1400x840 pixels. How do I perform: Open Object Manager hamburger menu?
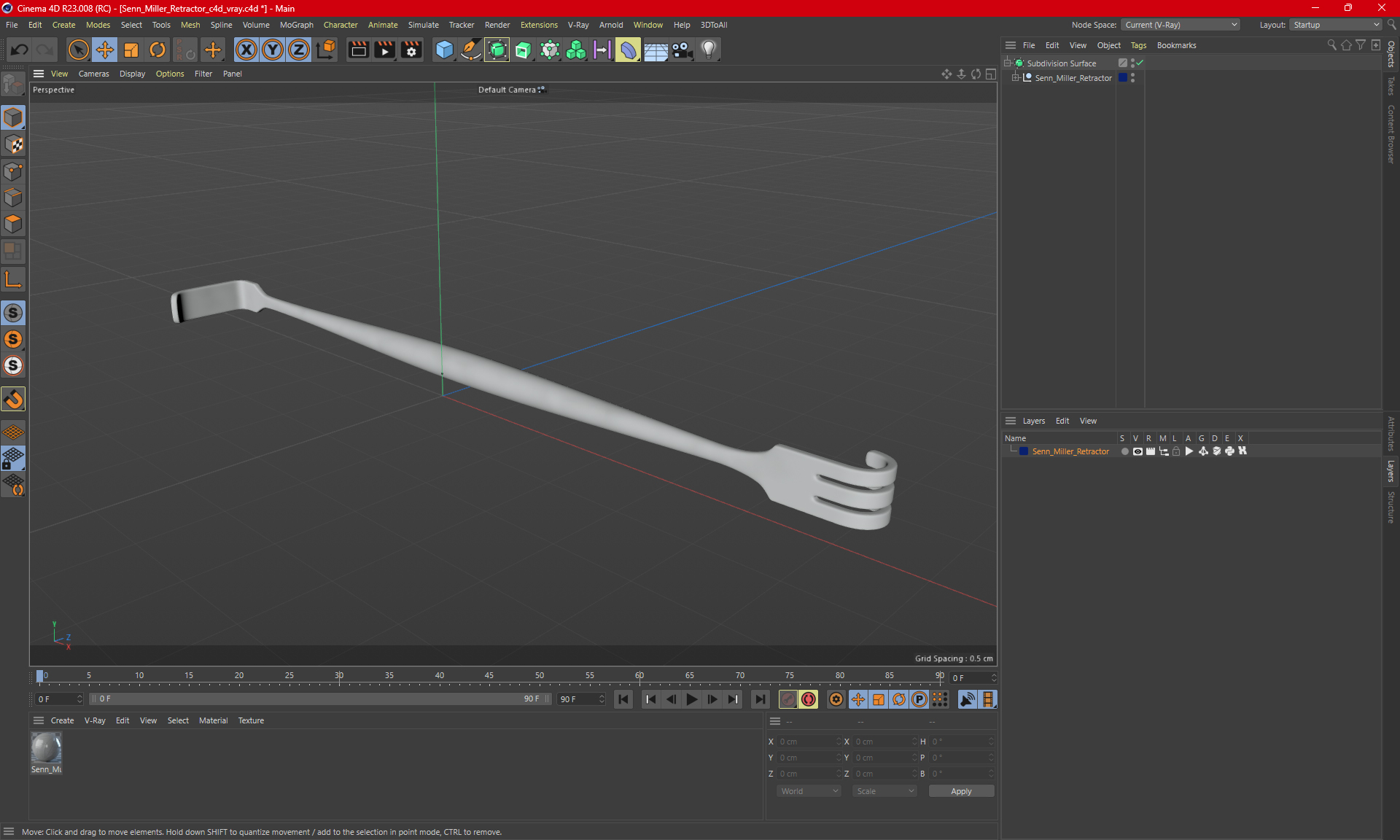pos(1011,45)
